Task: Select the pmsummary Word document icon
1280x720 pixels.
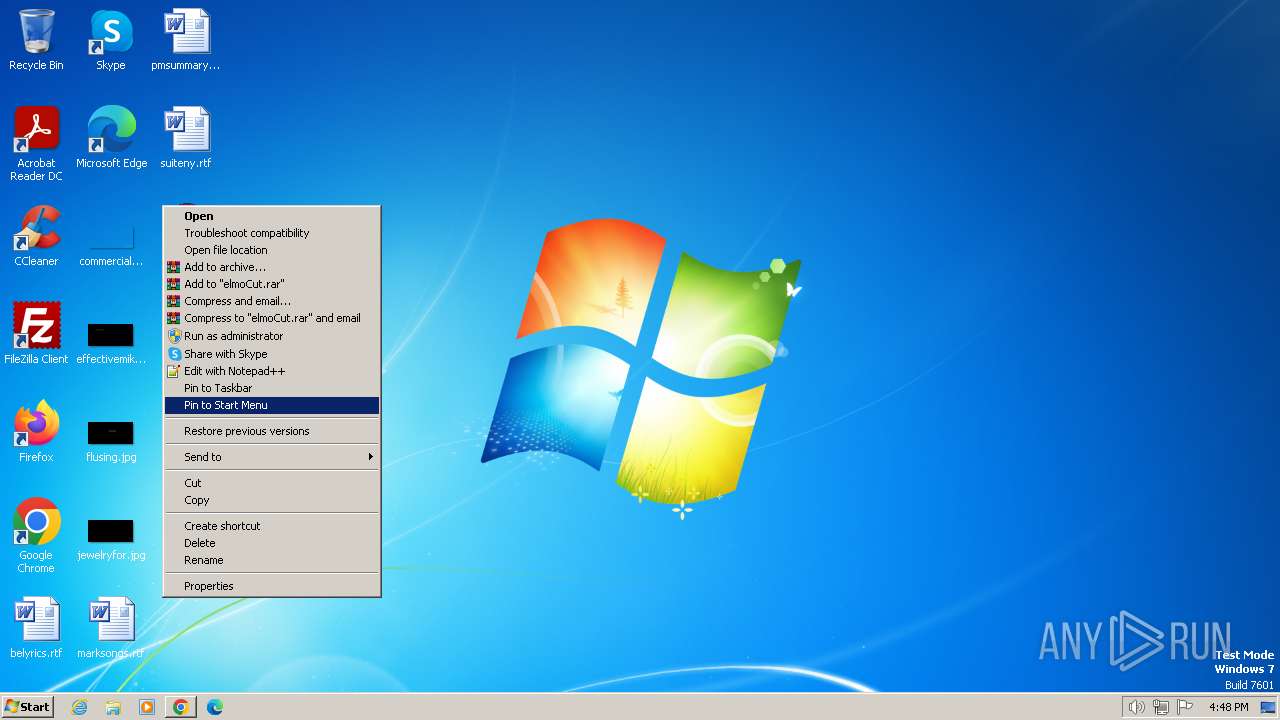Action: [186, 40]
